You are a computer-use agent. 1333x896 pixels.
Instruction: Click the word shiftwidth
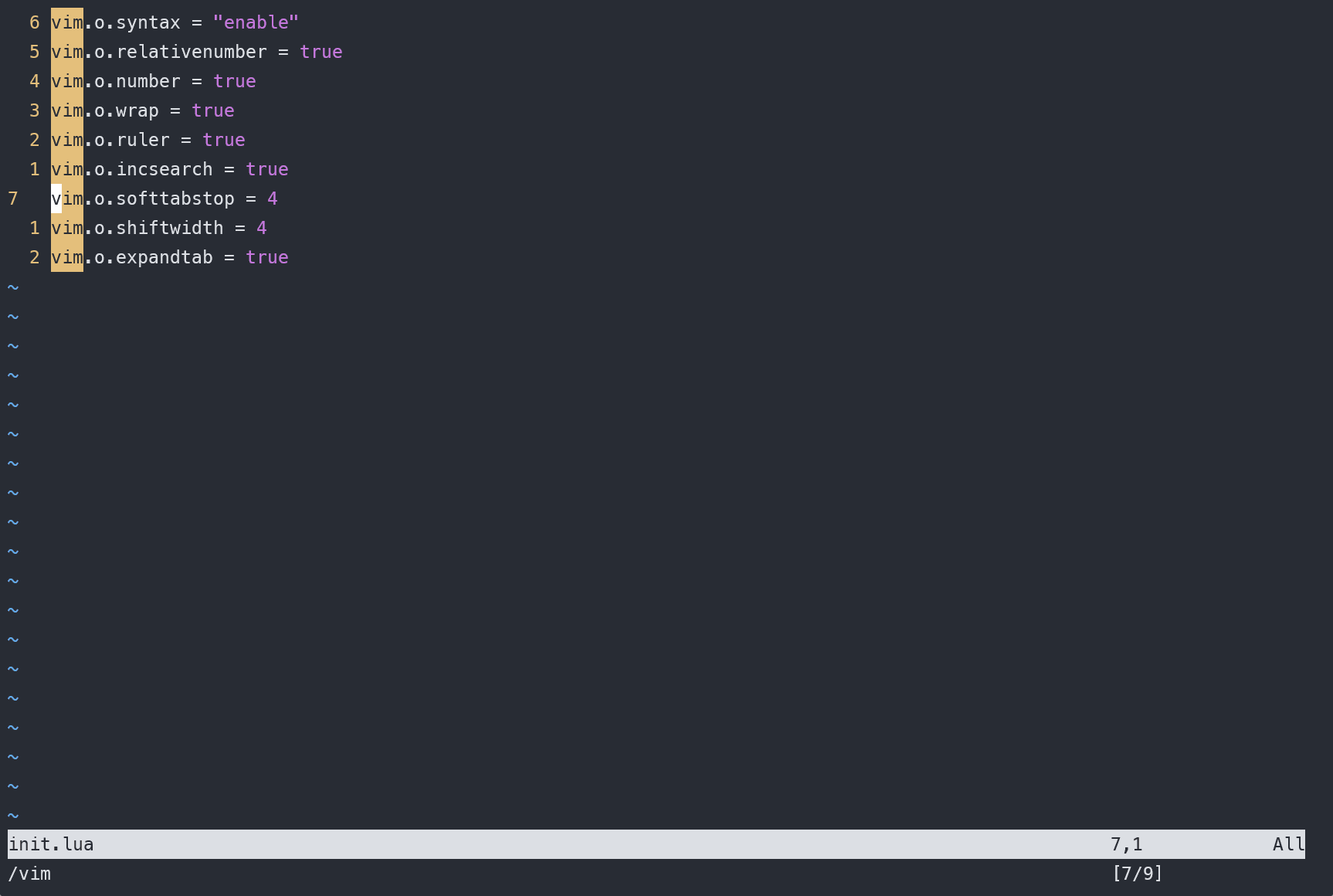click(x=170, y=228)
